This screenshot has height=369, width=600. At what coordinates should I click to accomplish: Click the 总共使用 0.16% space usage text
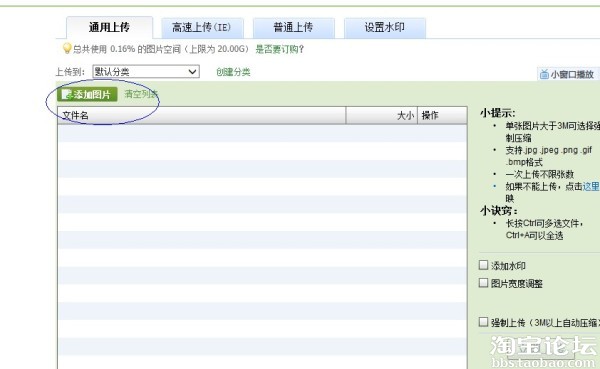(x=161, y=49)
